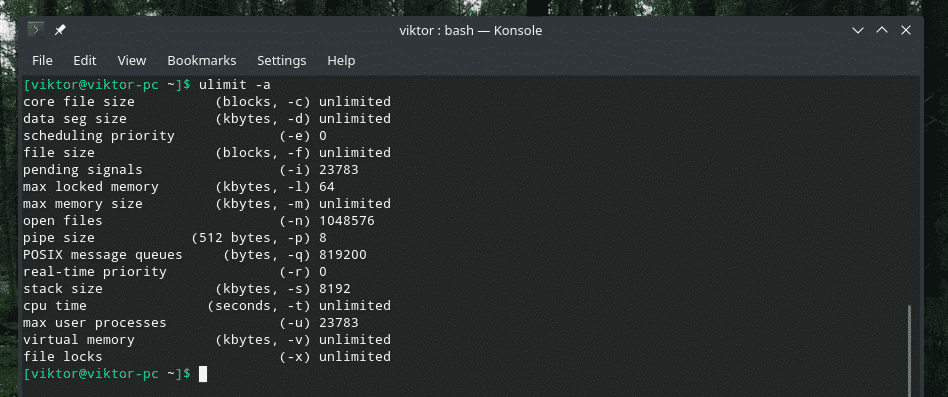The width and height of the screenshot is (948, 397).
Task: Open the Bookmarks menu
Action: [x=202, y=60]
